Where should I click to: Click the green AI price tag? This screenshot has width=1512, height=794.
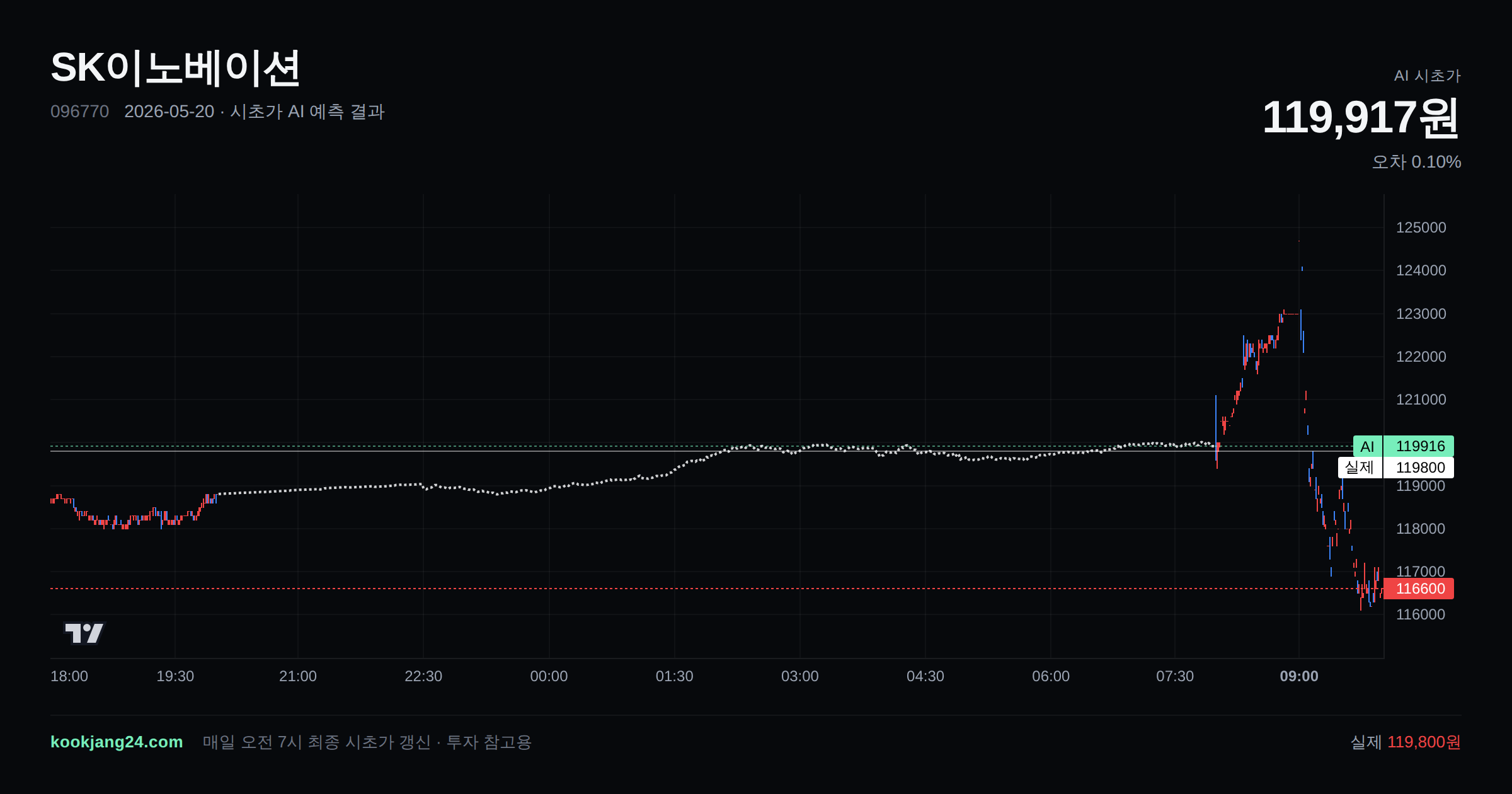[x=1368, y=446]
